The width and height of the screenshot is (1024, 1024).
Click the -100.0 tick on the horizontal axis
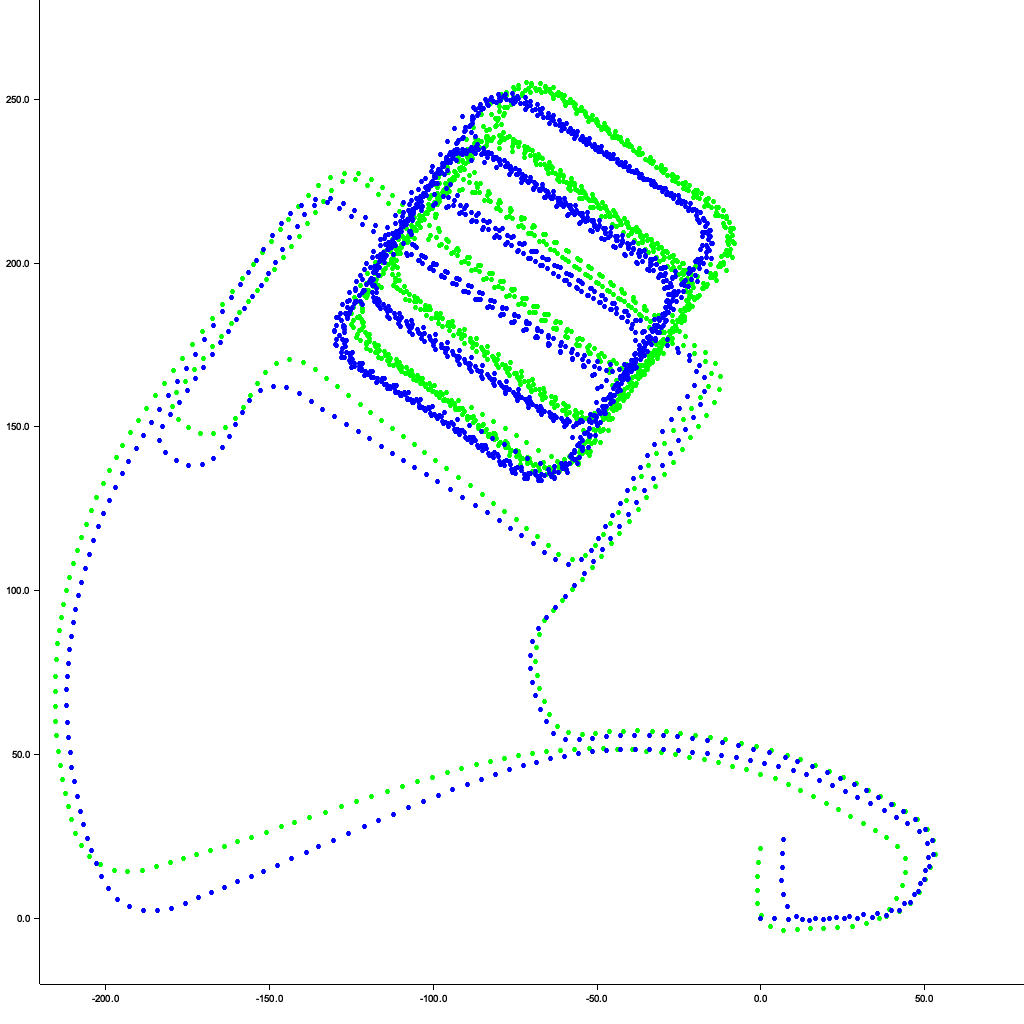coord(433,998)
